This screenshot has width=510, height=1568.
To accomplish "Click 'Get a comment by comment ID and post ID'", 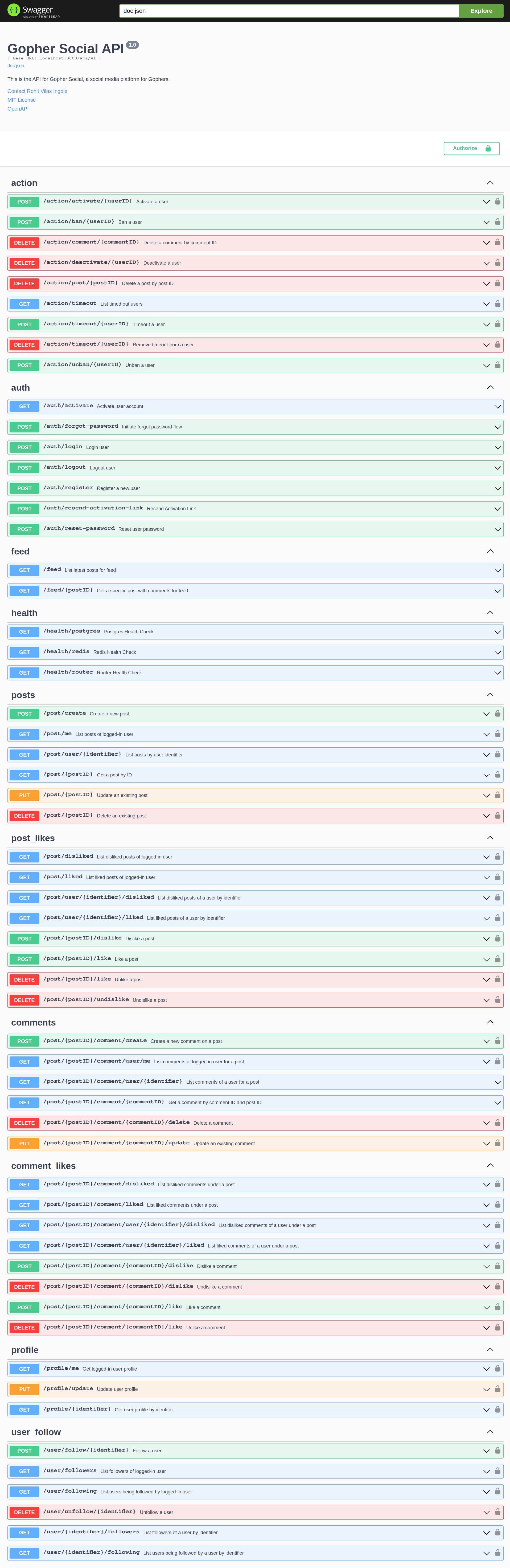I will pos(215,1102).
